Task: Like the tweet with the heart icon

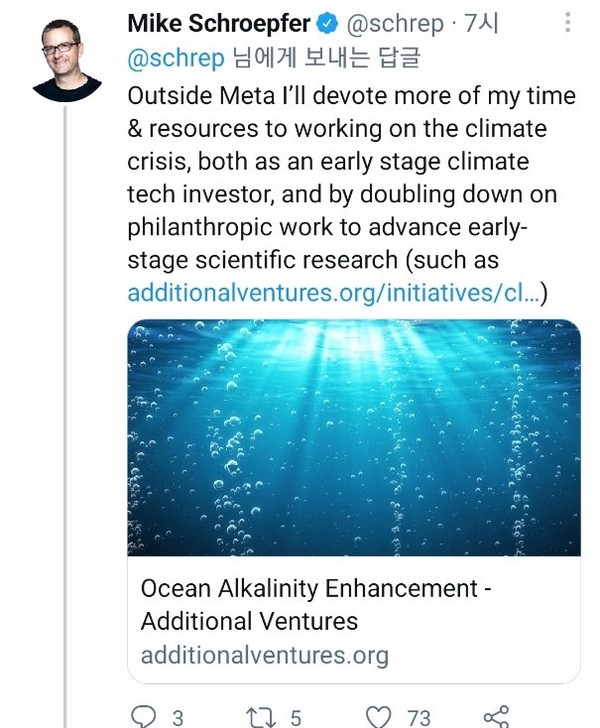Action: point(378,716)
